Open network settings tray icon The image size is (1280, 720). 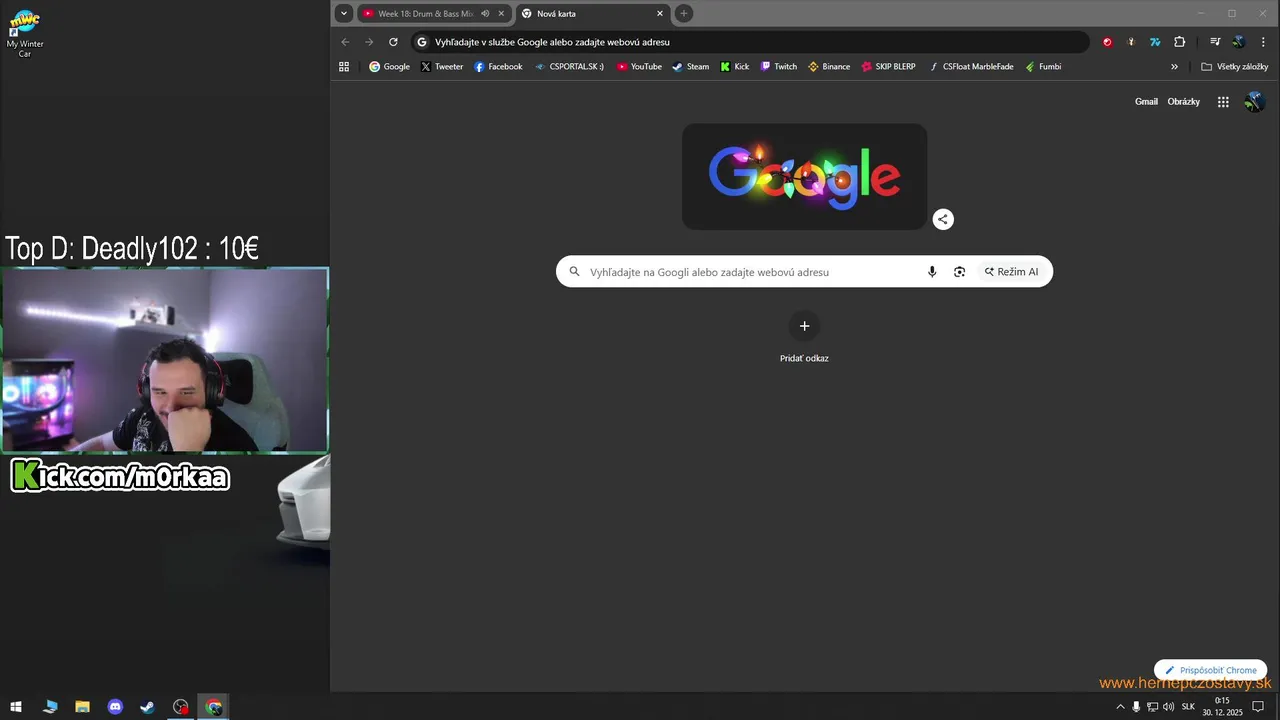[1152, 707]
